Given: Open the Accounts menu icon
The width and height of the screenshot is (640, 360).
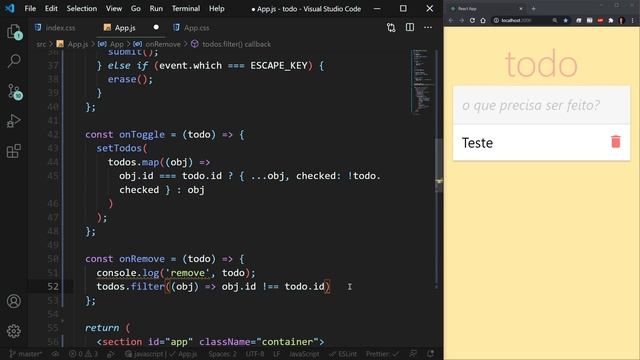Looking at the screenshot, I should pos(13,301).
